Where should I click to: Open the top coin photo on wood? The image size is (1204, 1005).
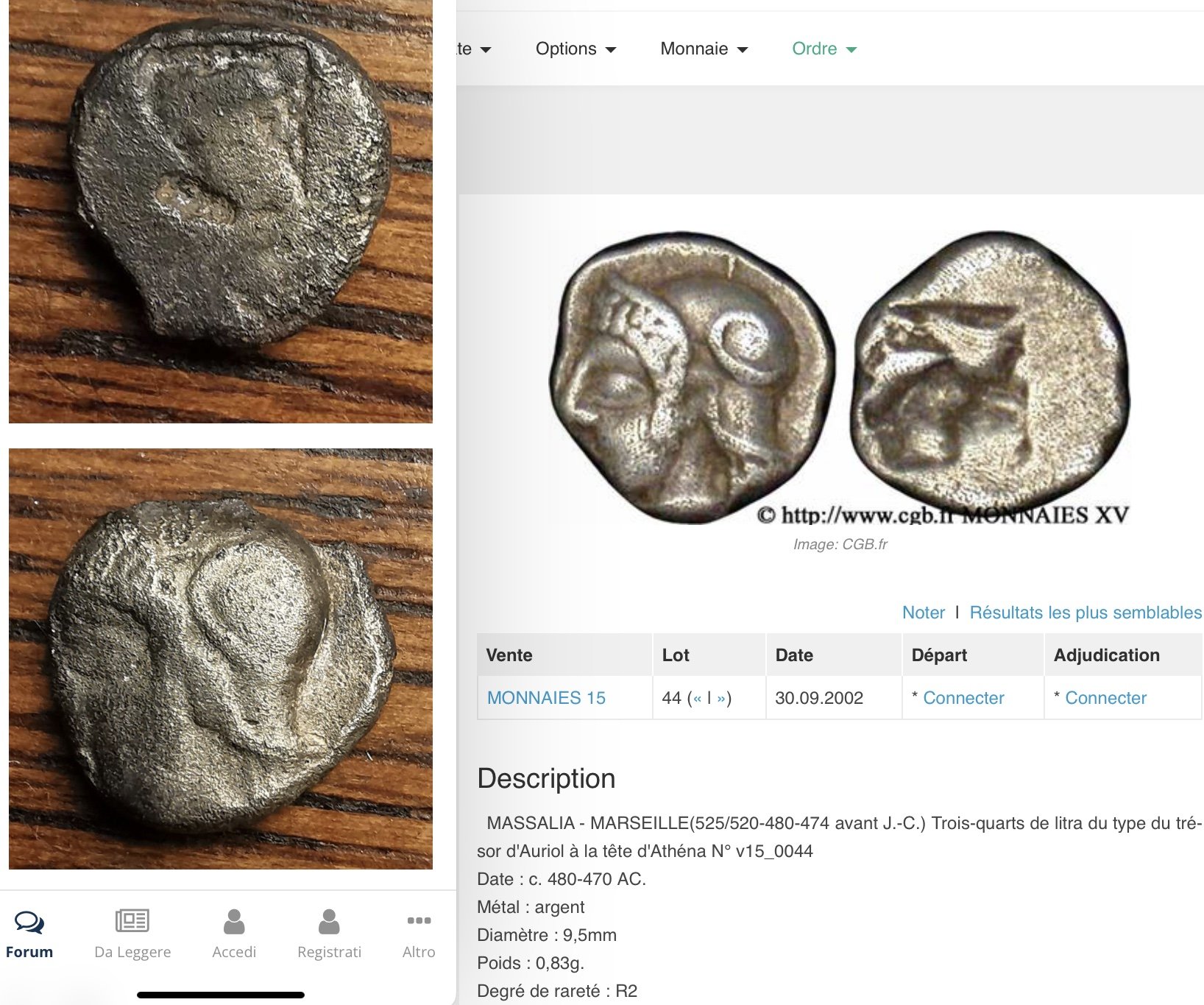221,211
